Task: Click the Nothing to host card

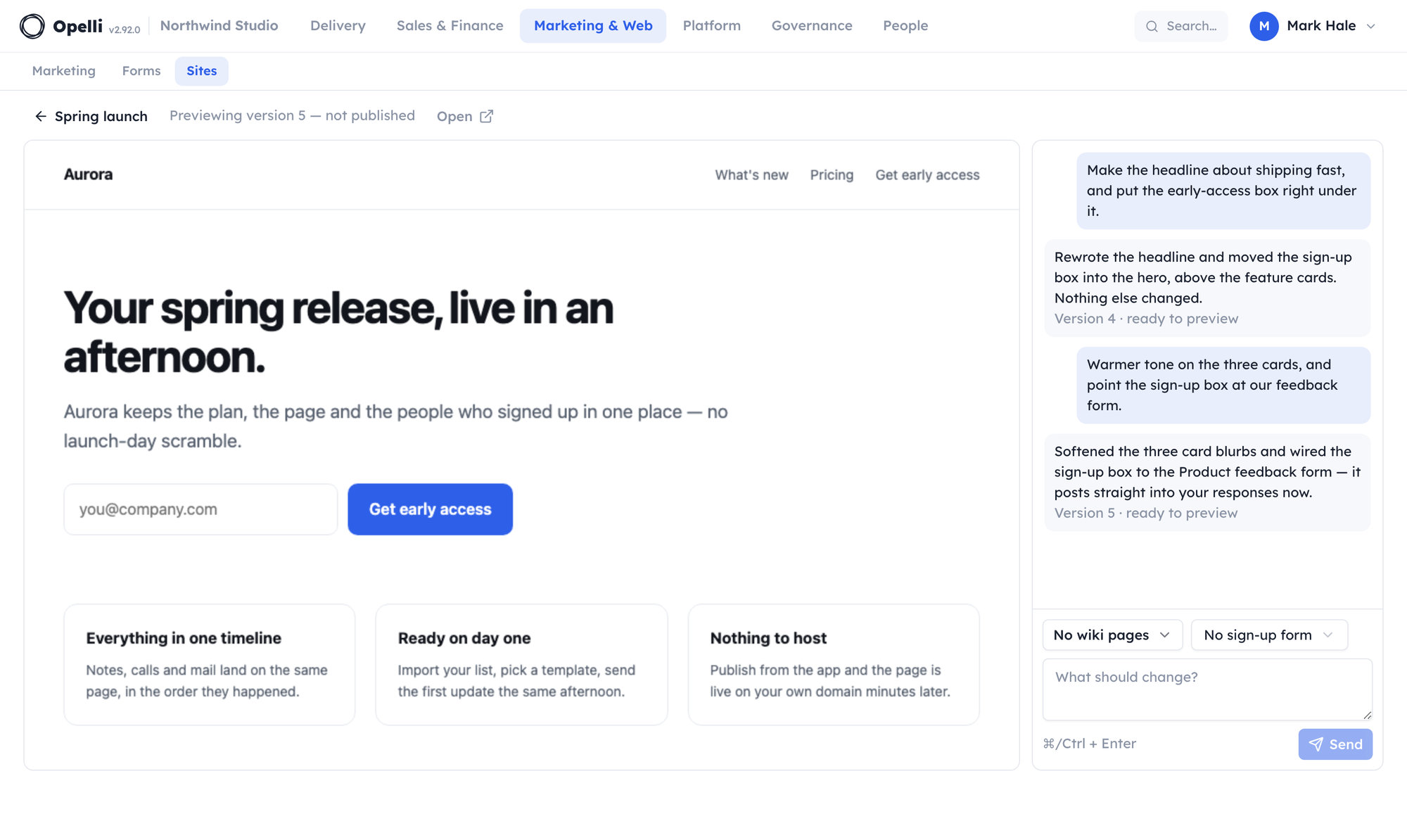Action: tap(834, 665)
